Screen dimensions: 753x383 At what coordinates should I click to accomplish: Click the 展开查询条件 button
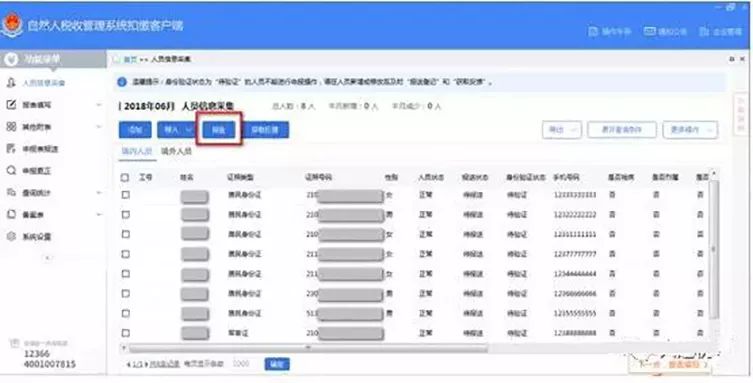click(622, 130)
